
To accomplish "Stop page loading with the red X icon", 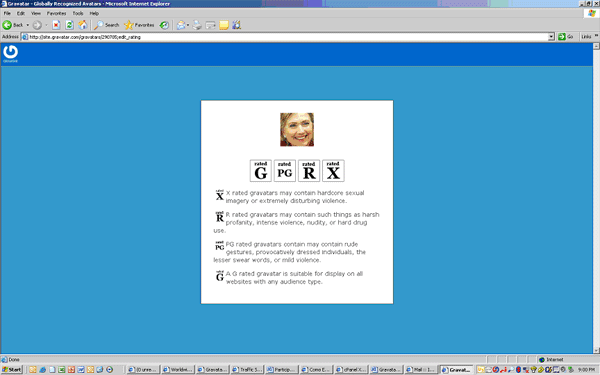I will coord(56,25).
